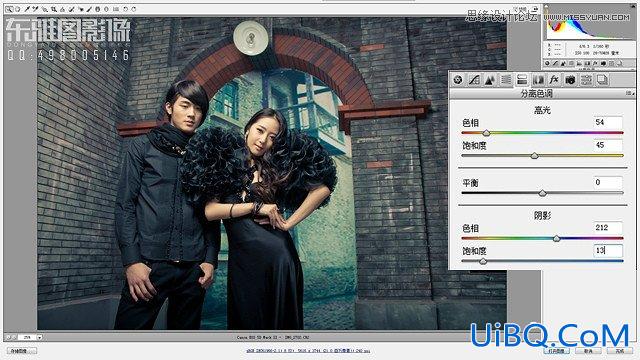This screenshot has height=360, width=640.
Task: Rotate image 90 degrees clockwise icon
Action: (133, 9)
